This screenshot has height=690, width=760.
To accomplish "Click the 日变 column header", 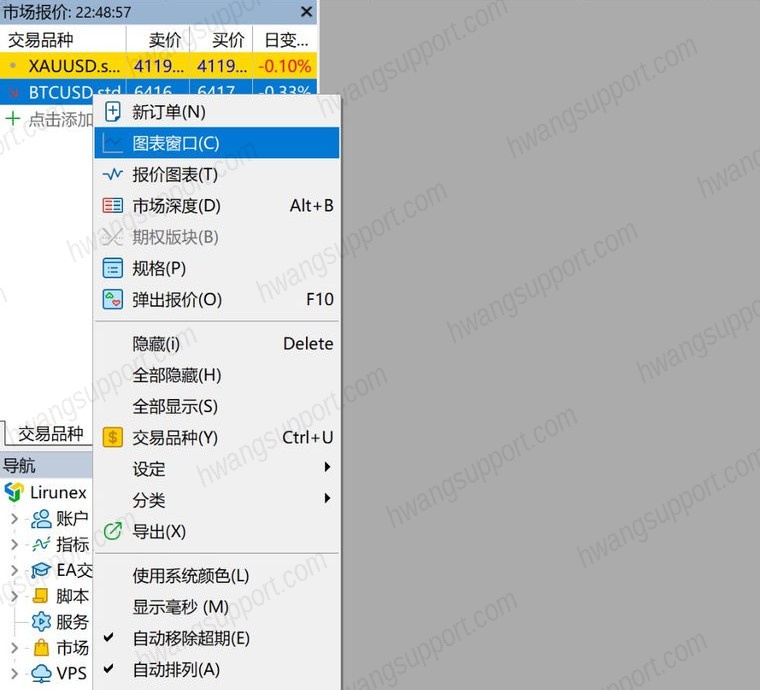I will 285,40.
